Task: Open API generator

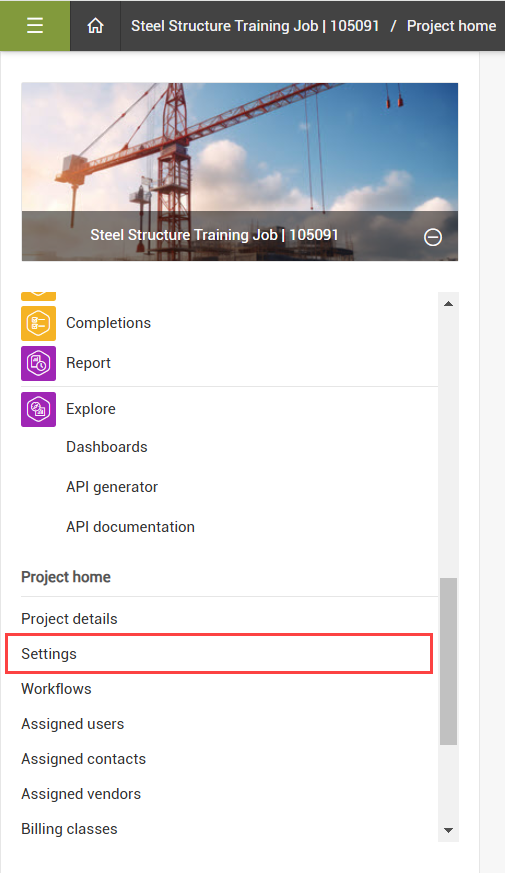Action: tap(112, 487)
